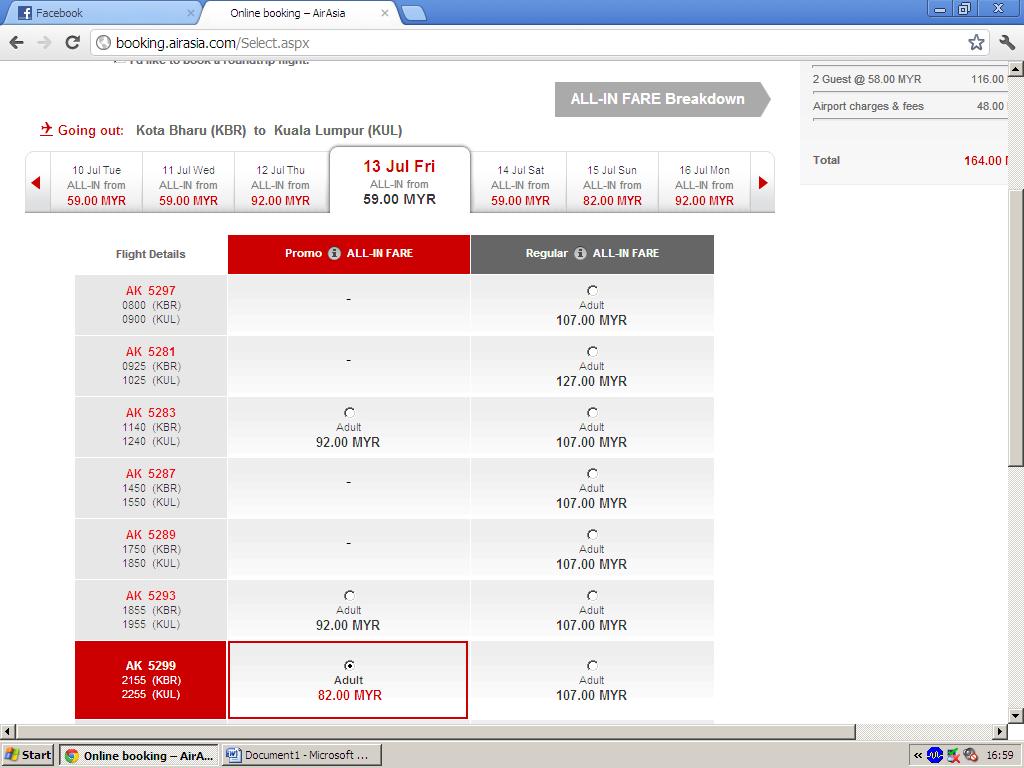
Task: Choose the 16 Jul Mon date tab
Action: pos(704,185)
